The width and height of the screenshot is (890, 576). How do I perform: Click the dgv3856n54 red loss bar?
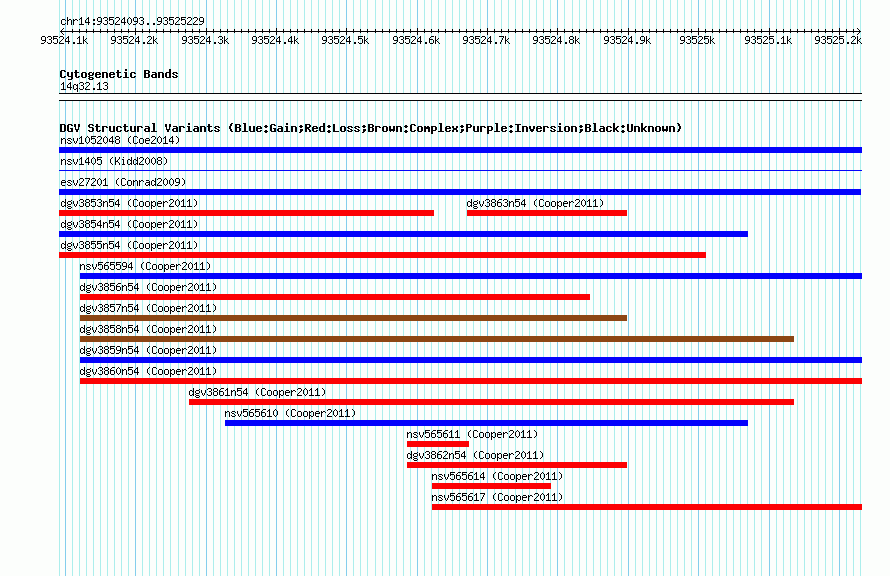335,297
